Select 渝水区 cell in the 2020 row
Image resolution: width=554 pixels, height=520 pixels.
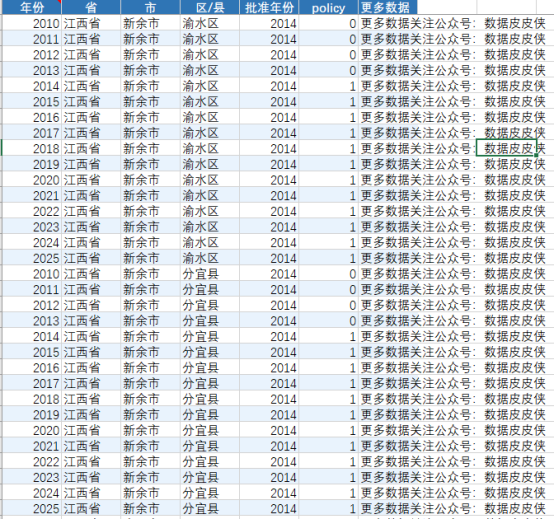tap(210, 180)
